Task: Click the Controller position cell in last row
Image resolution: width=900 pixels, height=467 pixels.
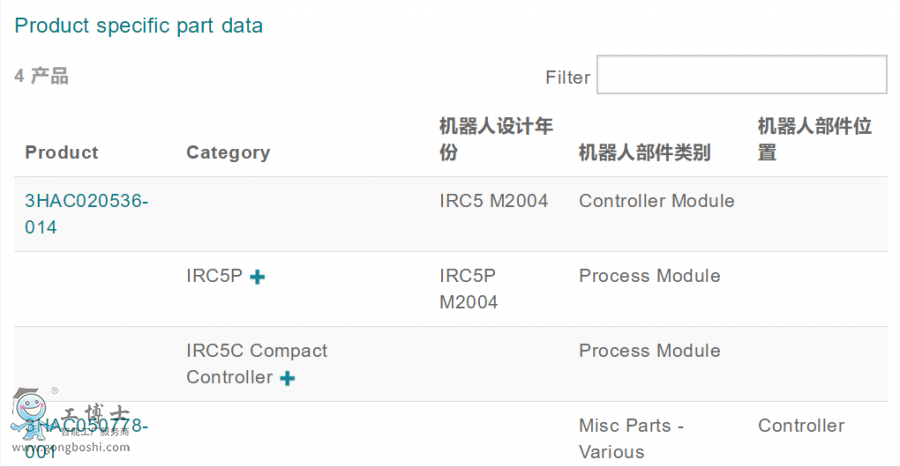Action: click(x=801, y=426)
